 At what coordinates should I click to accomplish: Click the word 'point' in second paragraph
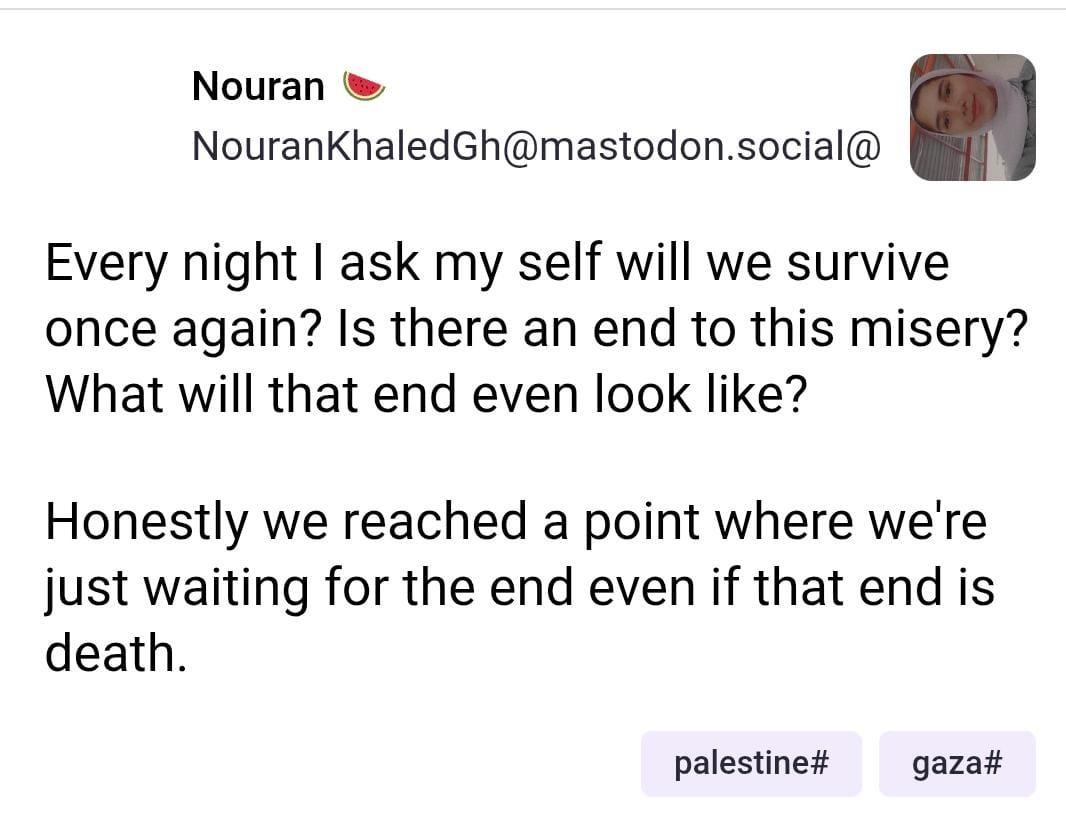point(641,524)
